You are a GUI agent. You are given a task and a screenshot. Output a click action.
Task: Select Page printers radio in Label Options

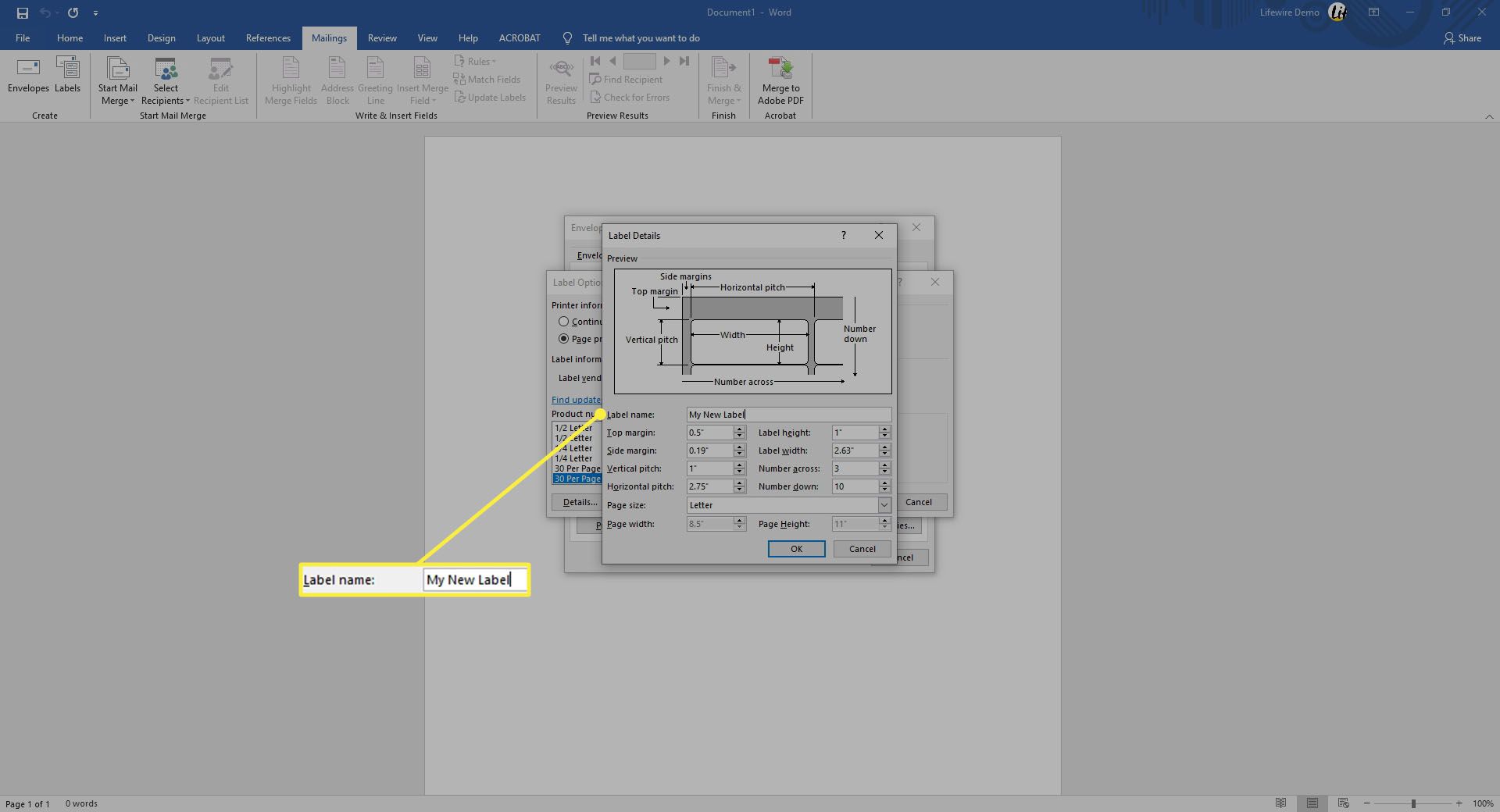[563, 339]
